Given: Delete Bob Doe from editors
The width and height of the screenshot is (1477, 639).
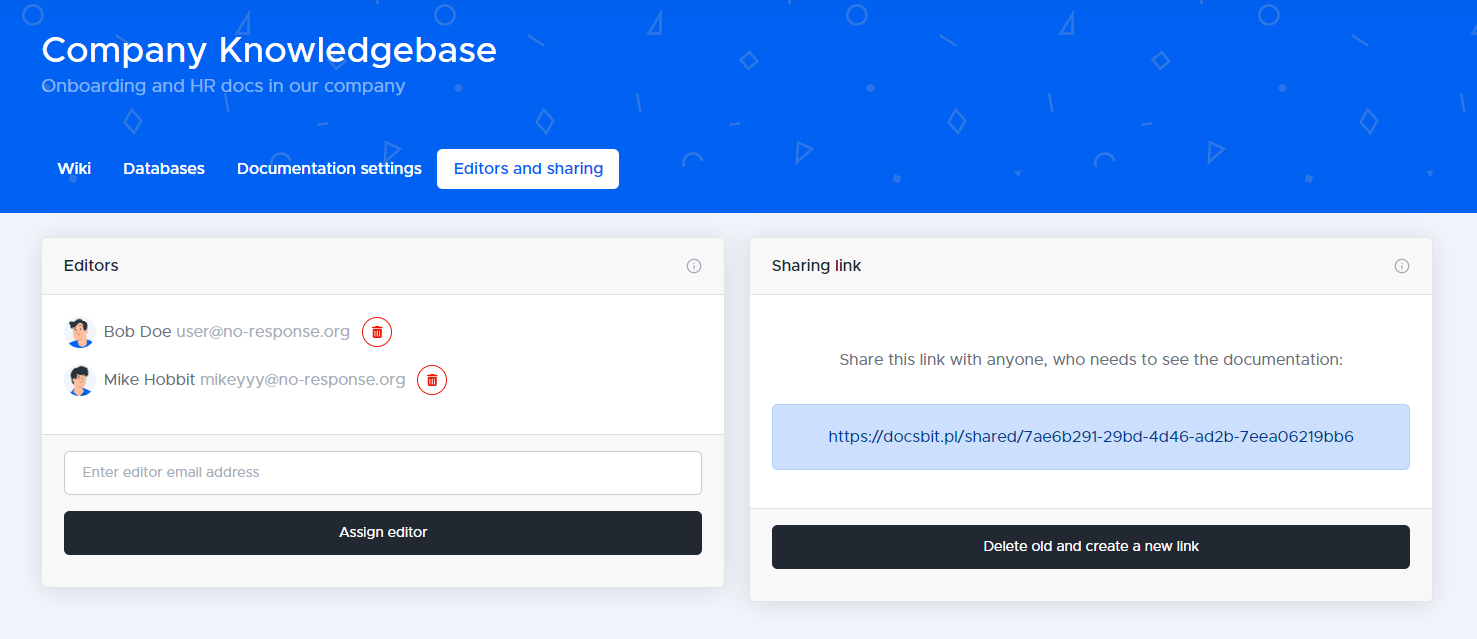Looking at the screenshot, I should (x=377, y=332).
